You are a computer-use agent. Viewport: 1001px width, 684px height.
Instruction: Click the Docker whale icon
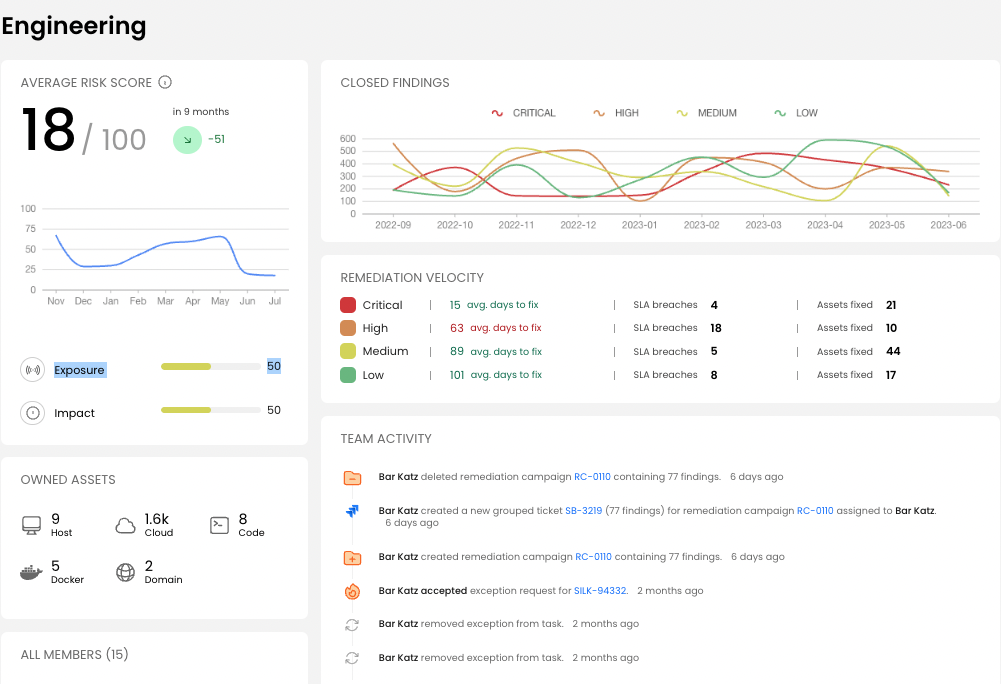(x=31, y=572)
